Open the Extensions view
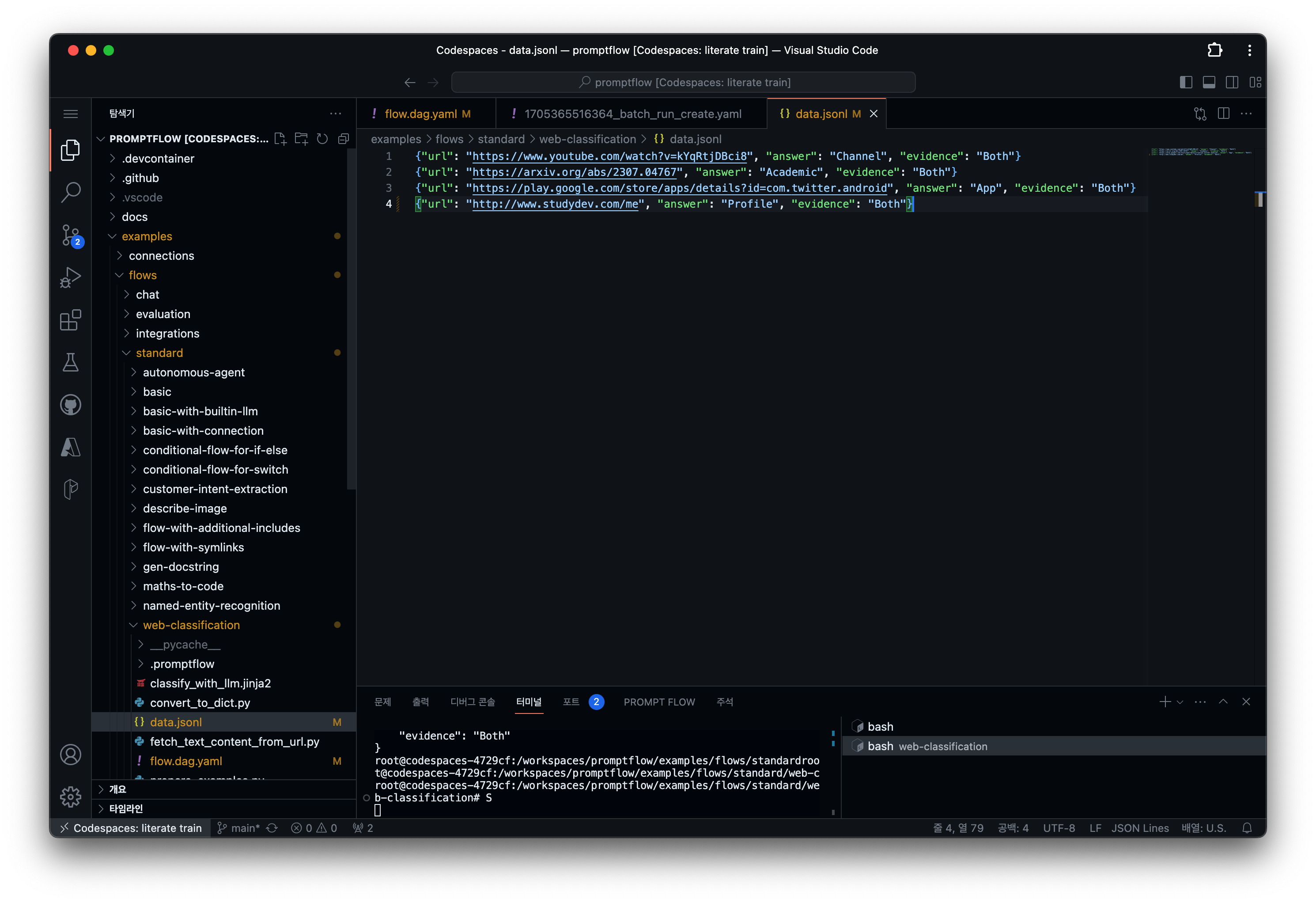The width and height of the screenshot is (1316, 903). [x=70, y=319]
